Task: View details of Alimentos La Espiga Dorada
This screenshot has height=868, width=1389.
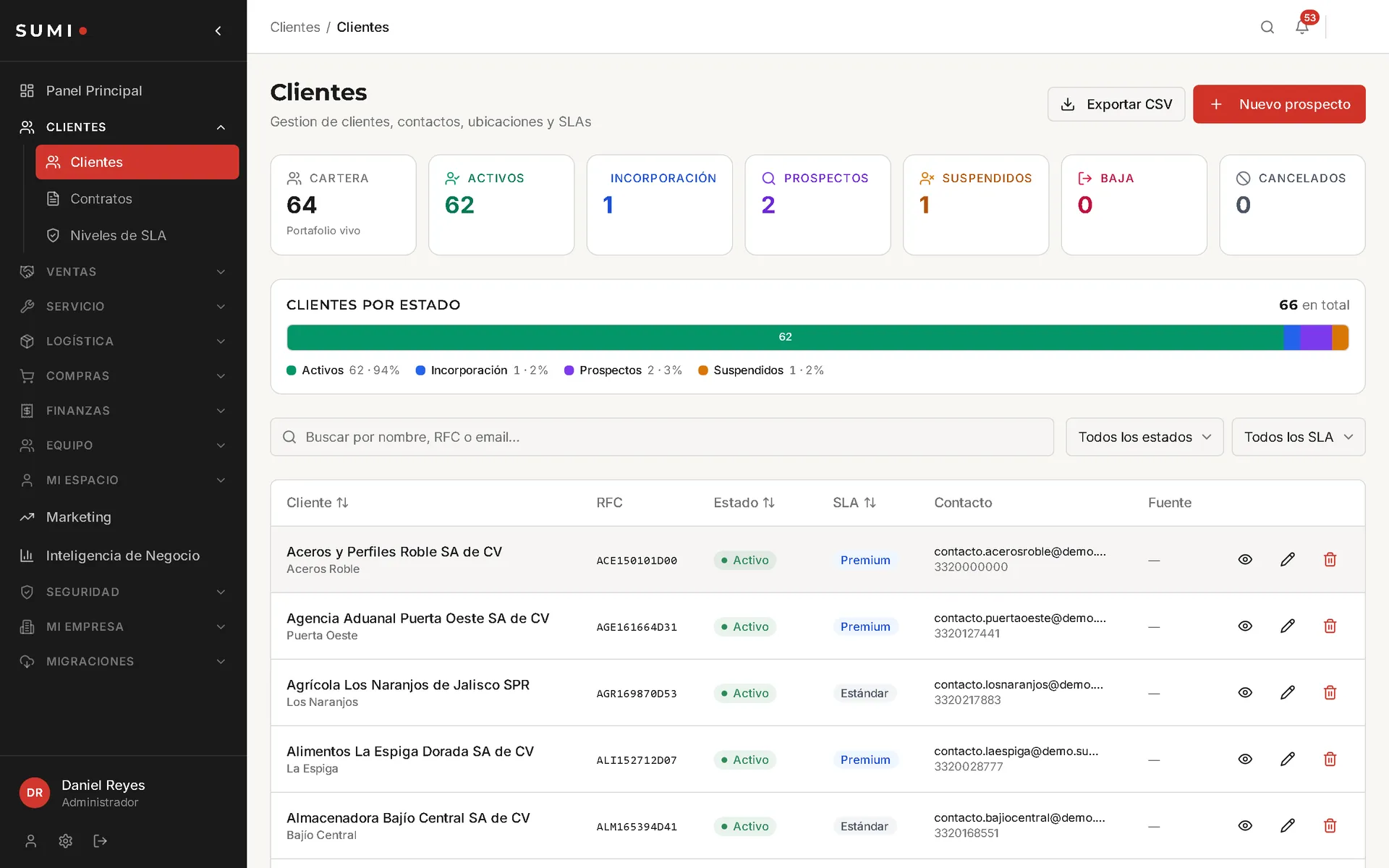Action: tap(1245, 759)
